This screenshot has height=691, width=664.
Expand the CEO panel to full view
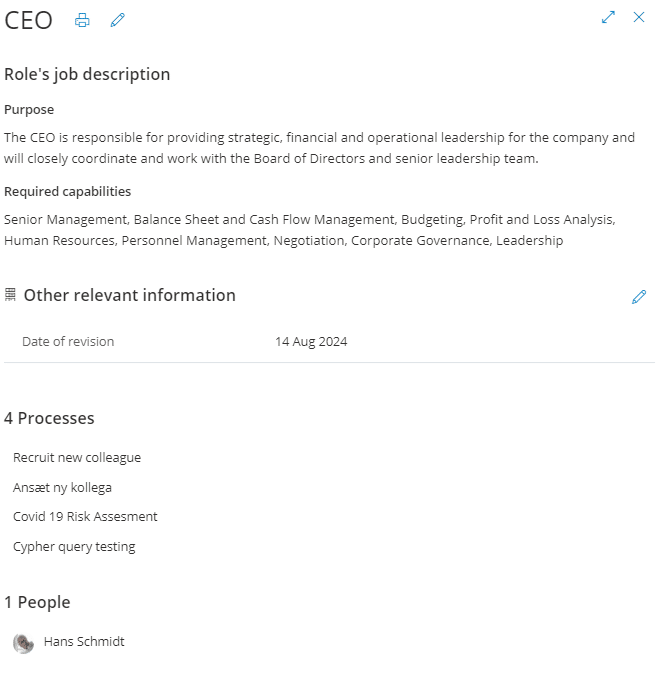click(x=608, y=17)
